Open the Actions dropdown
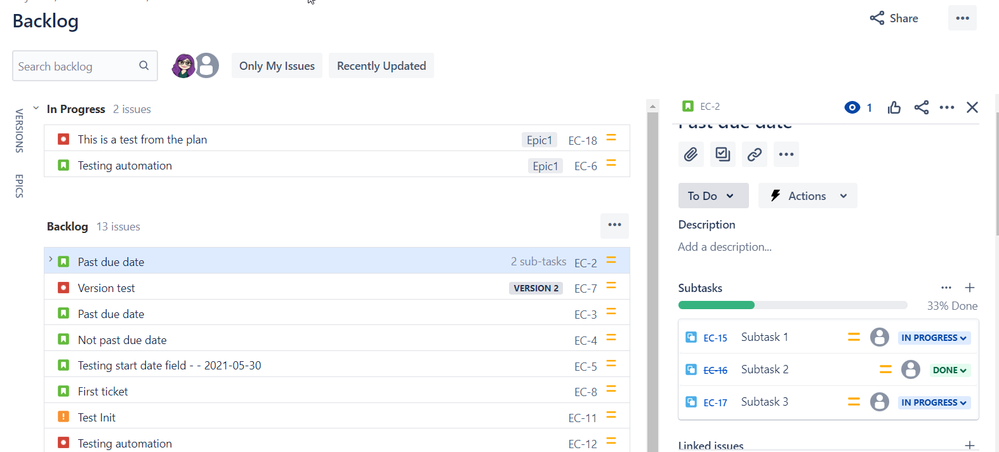Screen dimensions: 999x452 tap(808, 196)
